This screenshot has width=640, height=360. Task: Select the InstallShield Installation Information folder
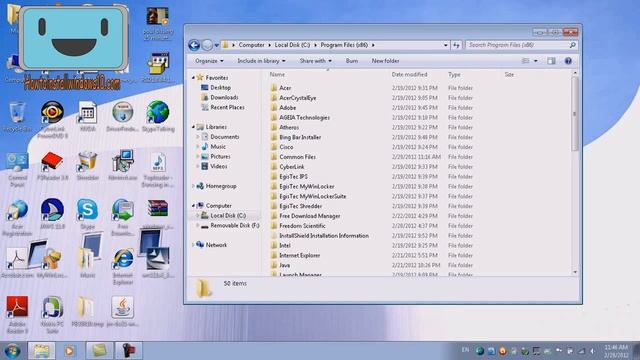(324, 236)
